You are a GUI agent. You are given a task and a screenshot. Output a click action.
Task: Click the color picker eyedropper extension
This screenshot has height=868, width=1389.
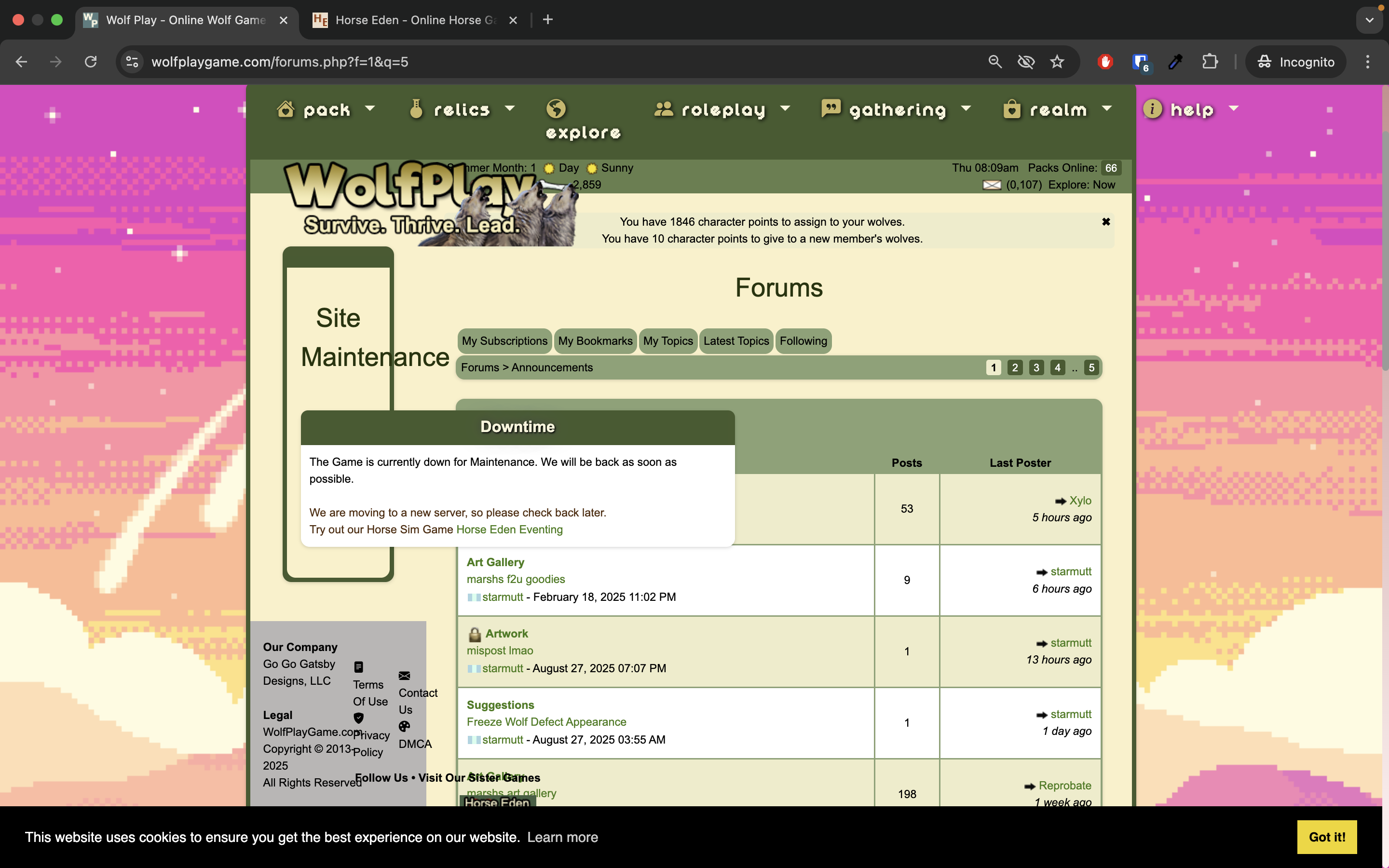pos(1175,61)
